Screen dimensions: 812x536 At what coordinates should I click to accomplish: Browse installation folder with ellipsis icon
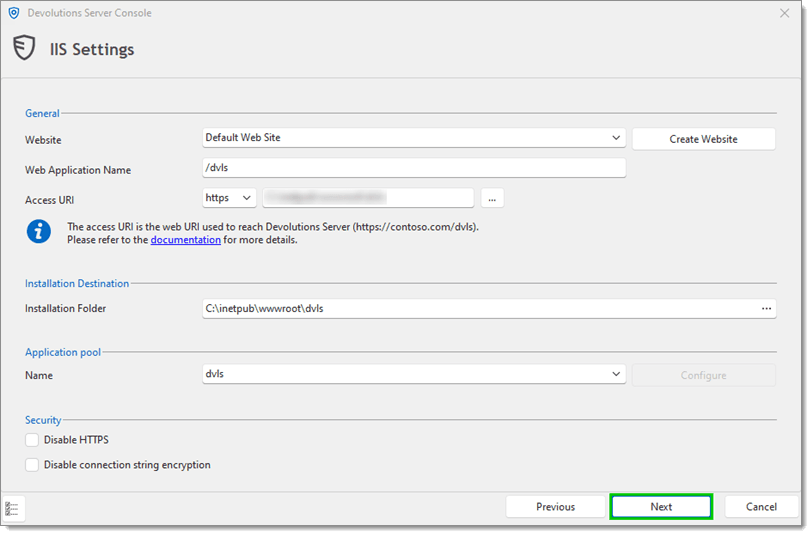coord(766,308)
